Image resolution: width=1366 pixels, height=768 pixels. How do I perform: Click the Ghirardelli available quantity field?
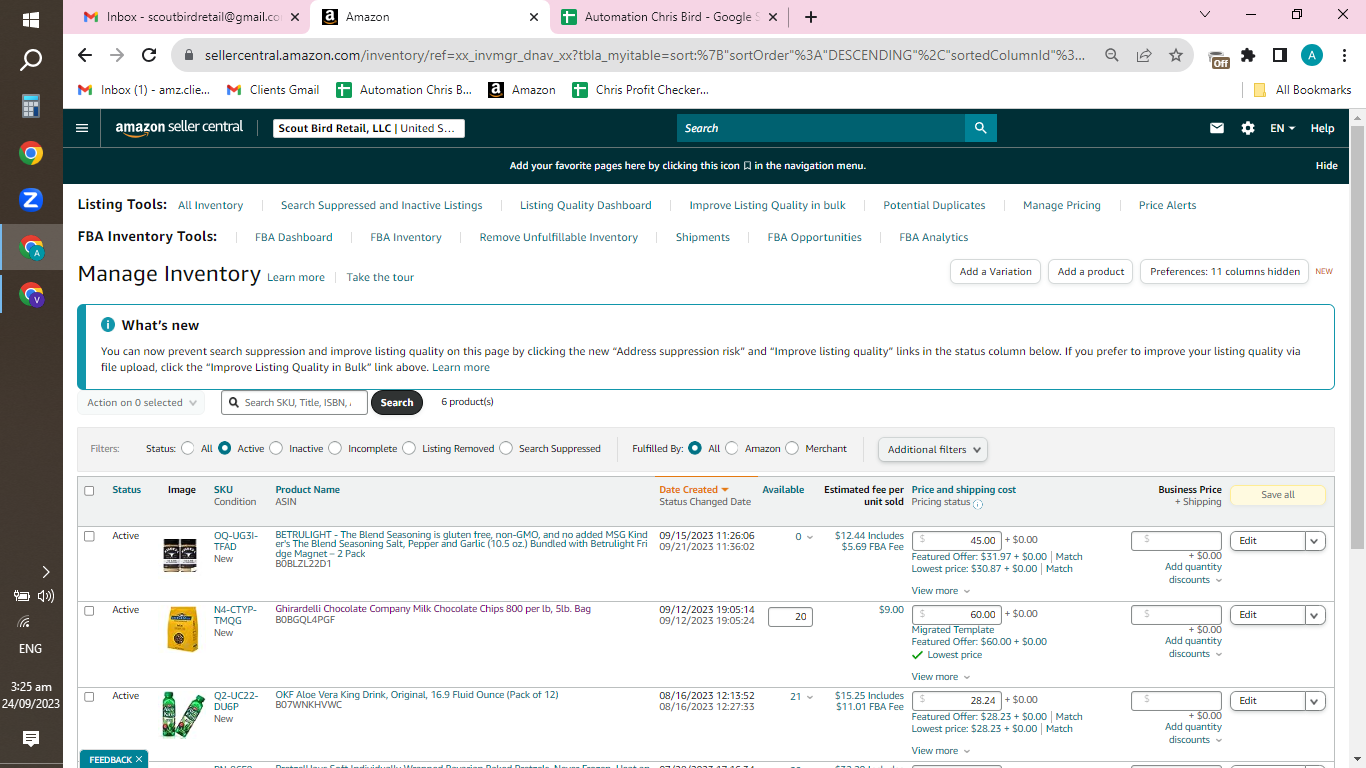click(x=790, y=617)
